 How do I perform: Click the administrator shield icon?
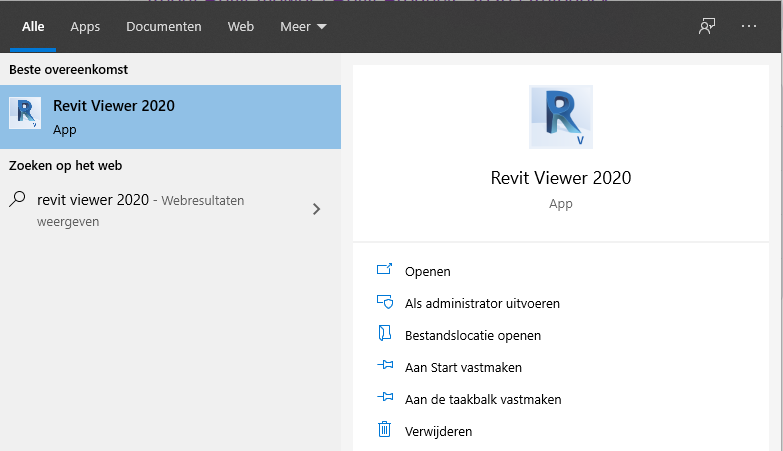[385, 302]
